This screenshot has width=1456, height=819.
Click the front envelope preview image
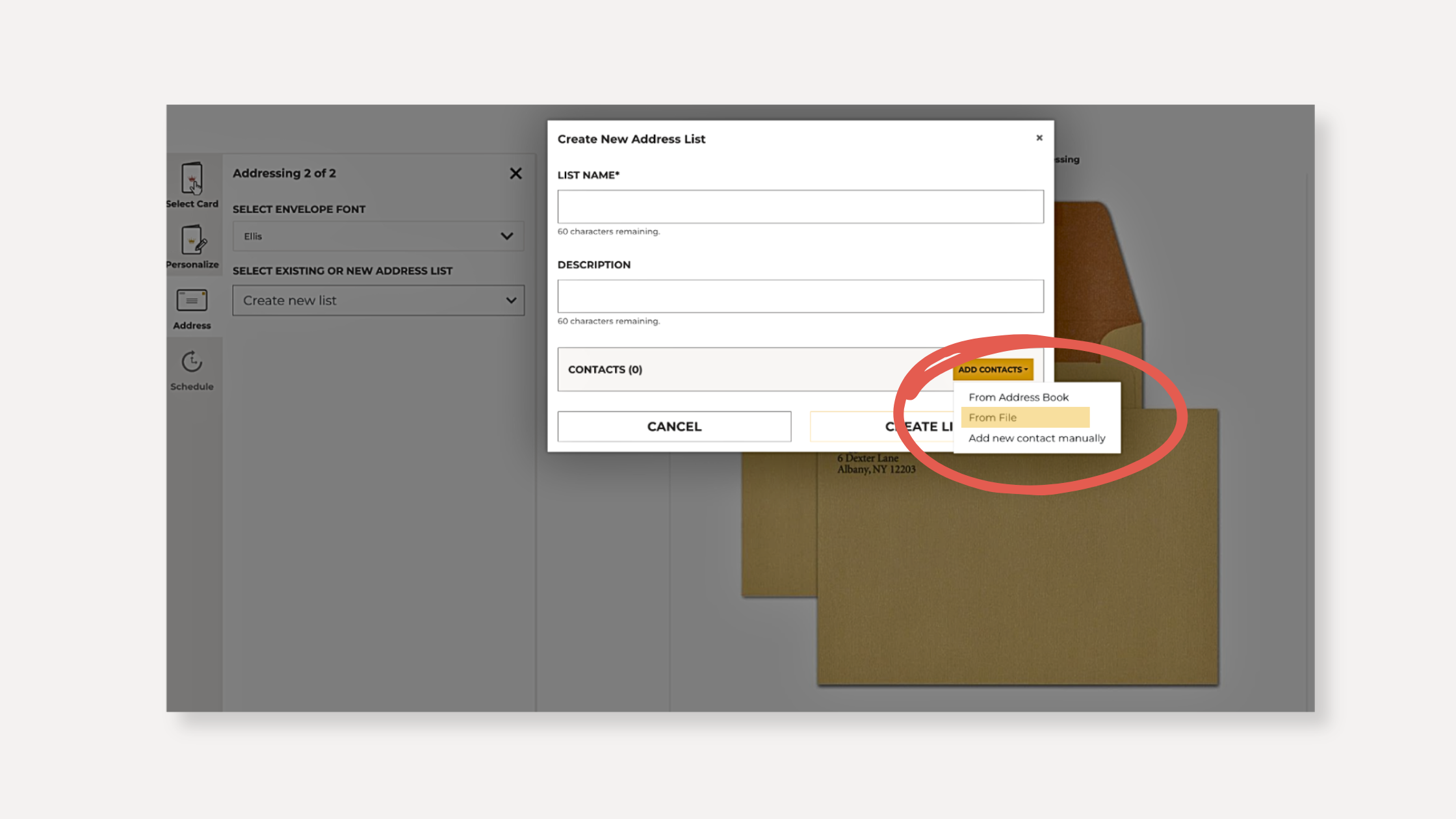click(x=1017, y=572)
